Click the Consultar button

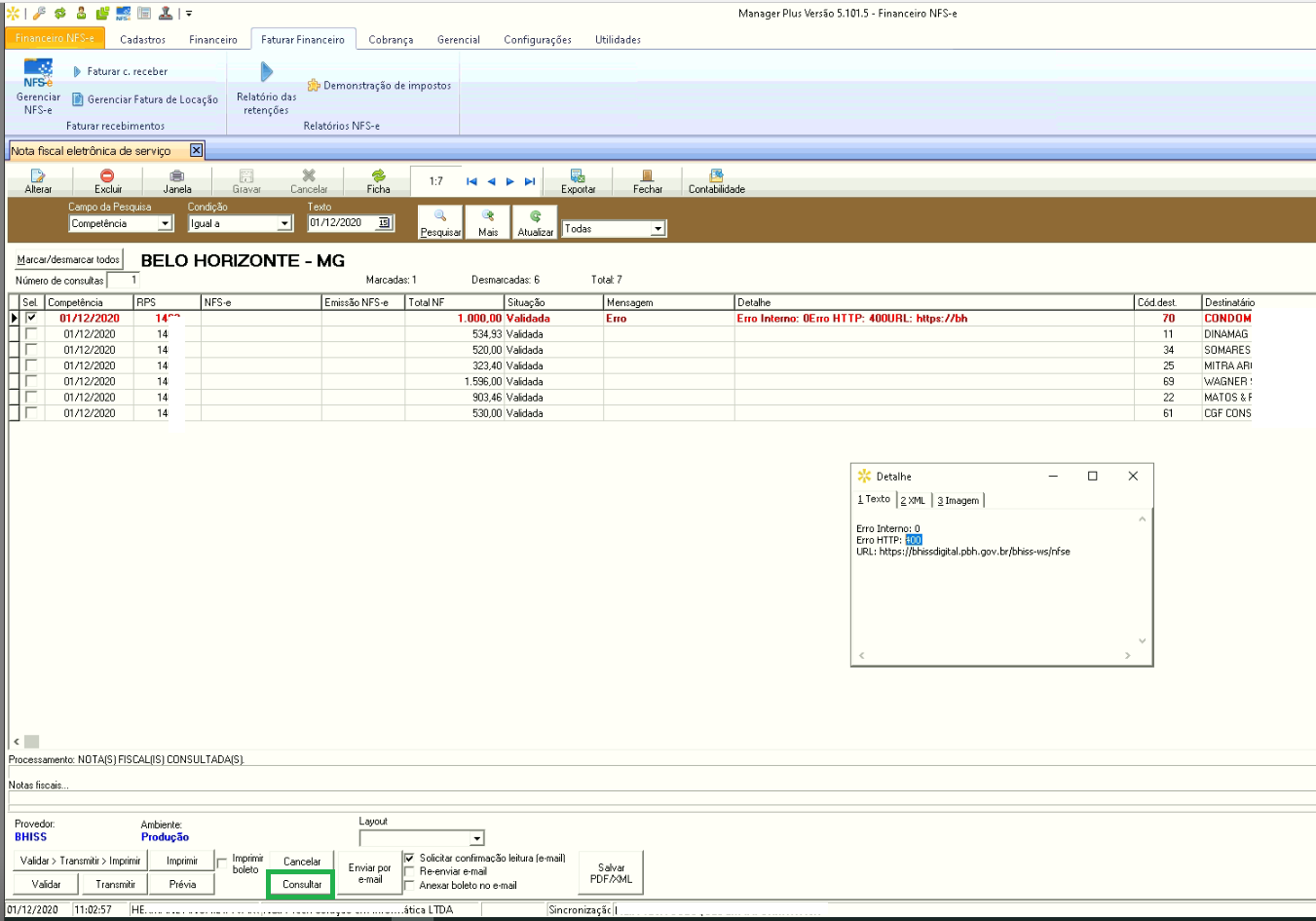[x=302, y=884]
